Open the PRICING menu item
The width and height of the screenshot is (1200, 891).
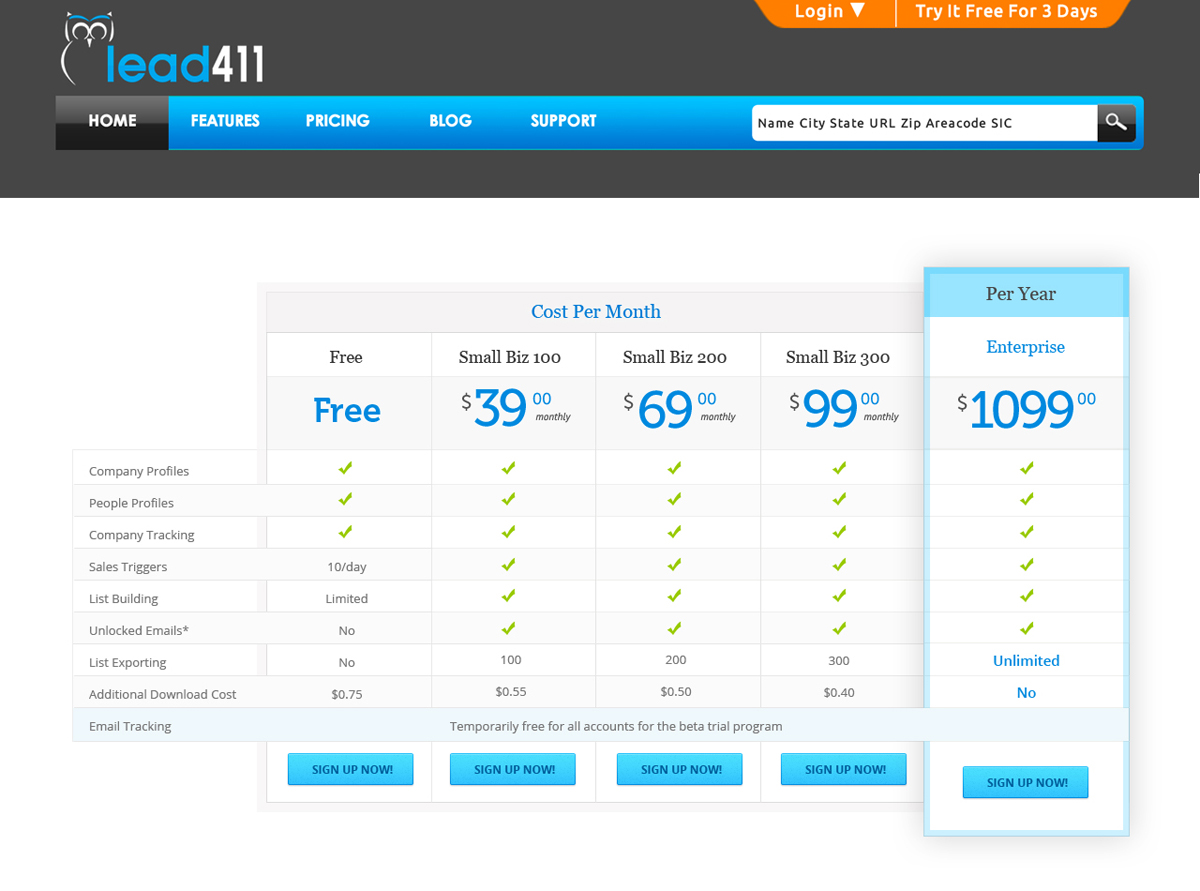[x=337, y=121]
